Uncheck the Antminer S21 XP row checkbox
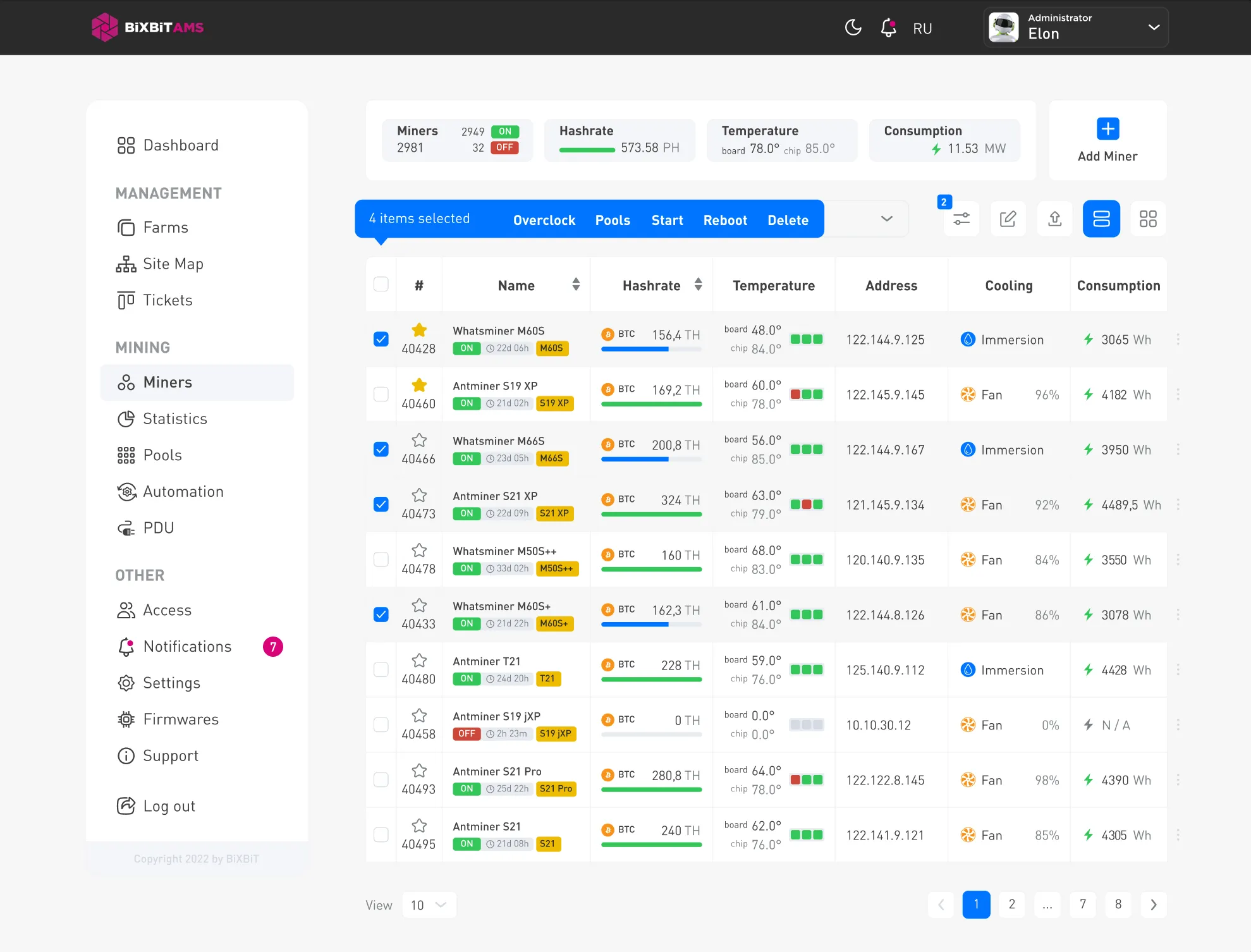Screen dimensions: 1251x952 pyautogui.click(x=381, y=504)
